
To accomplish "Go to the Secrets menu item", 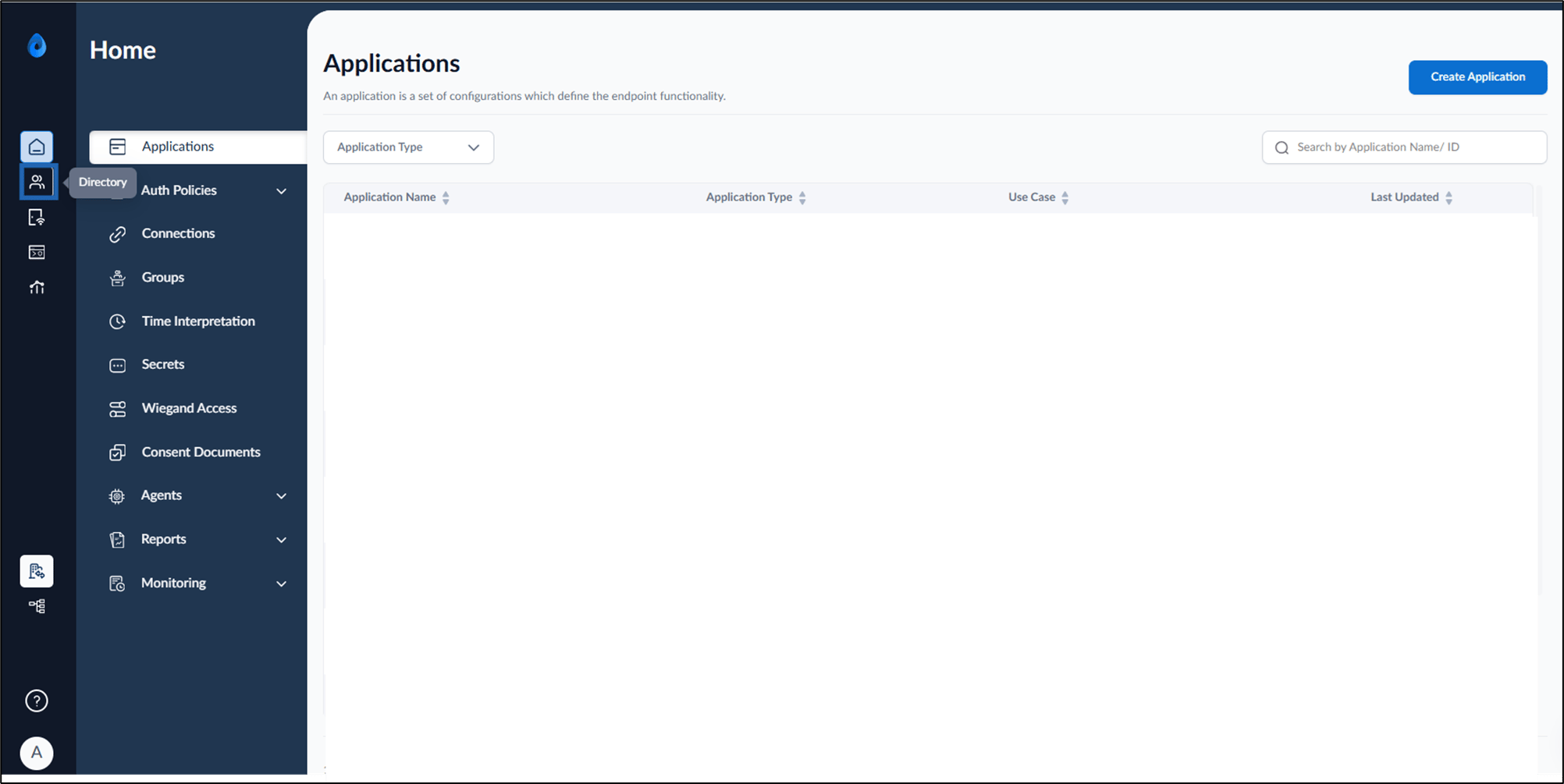I will click(163, 364).
